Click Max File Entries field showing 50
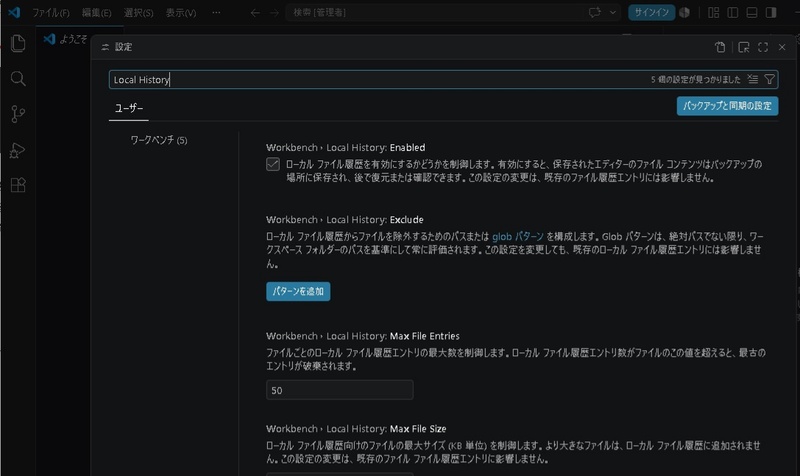This screenshot has width=800, height=476. click(x=340, y=390)
